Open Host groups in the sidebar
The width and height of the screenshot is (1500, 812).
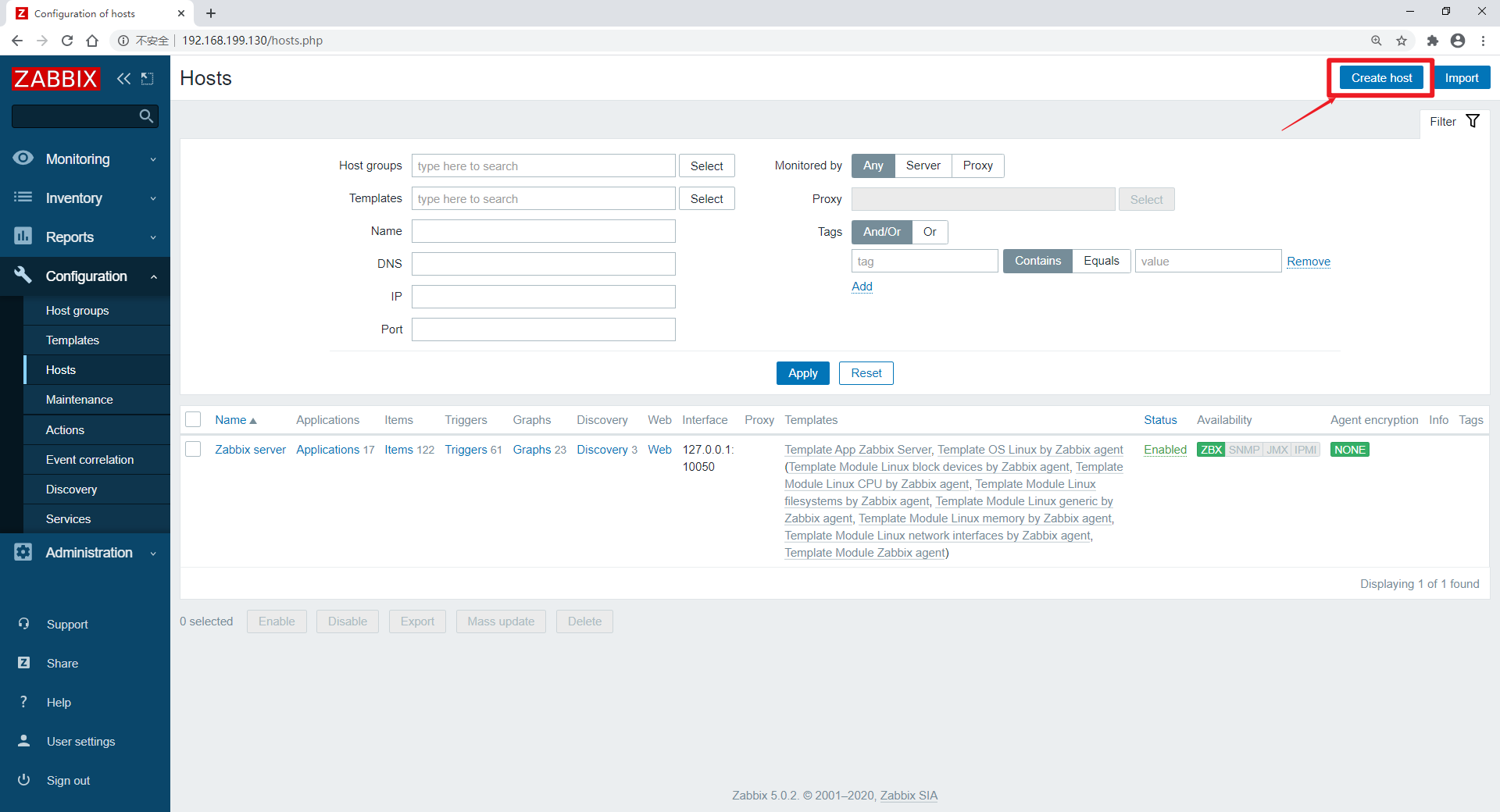pos(77,310)
